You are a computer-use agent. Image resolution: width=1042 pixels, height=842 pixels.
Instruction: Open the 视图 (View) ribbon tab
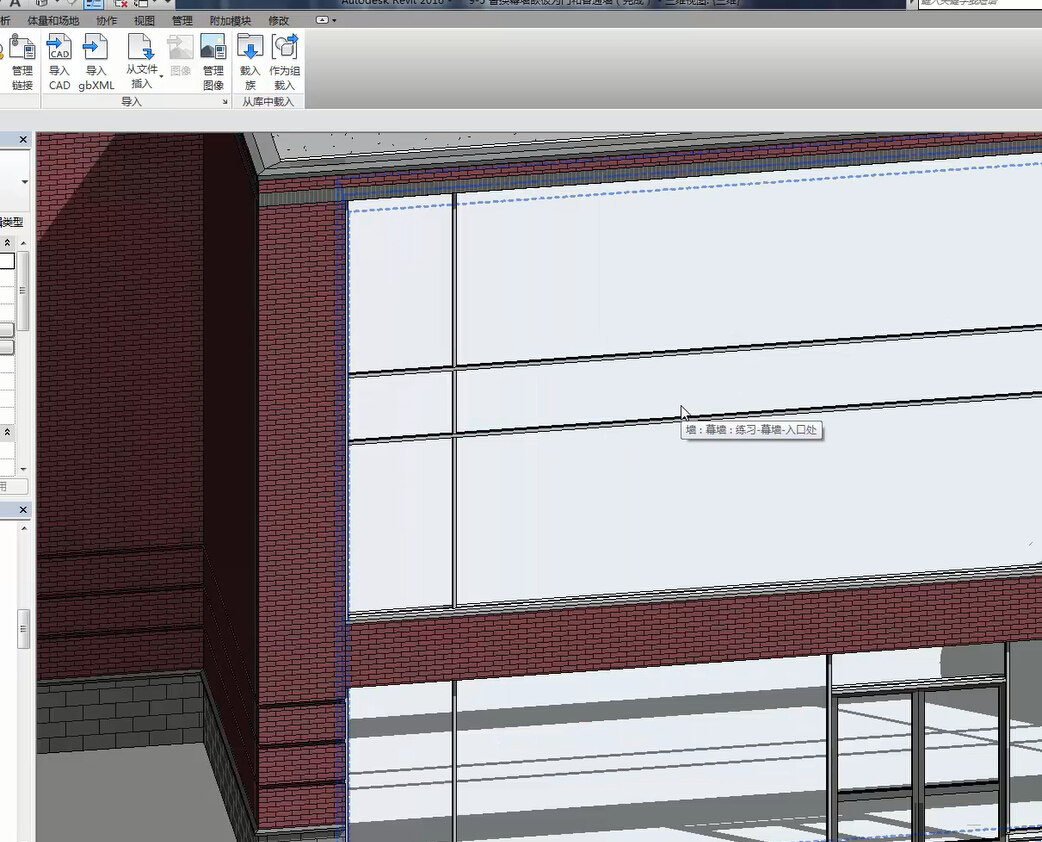coord(144,20)
